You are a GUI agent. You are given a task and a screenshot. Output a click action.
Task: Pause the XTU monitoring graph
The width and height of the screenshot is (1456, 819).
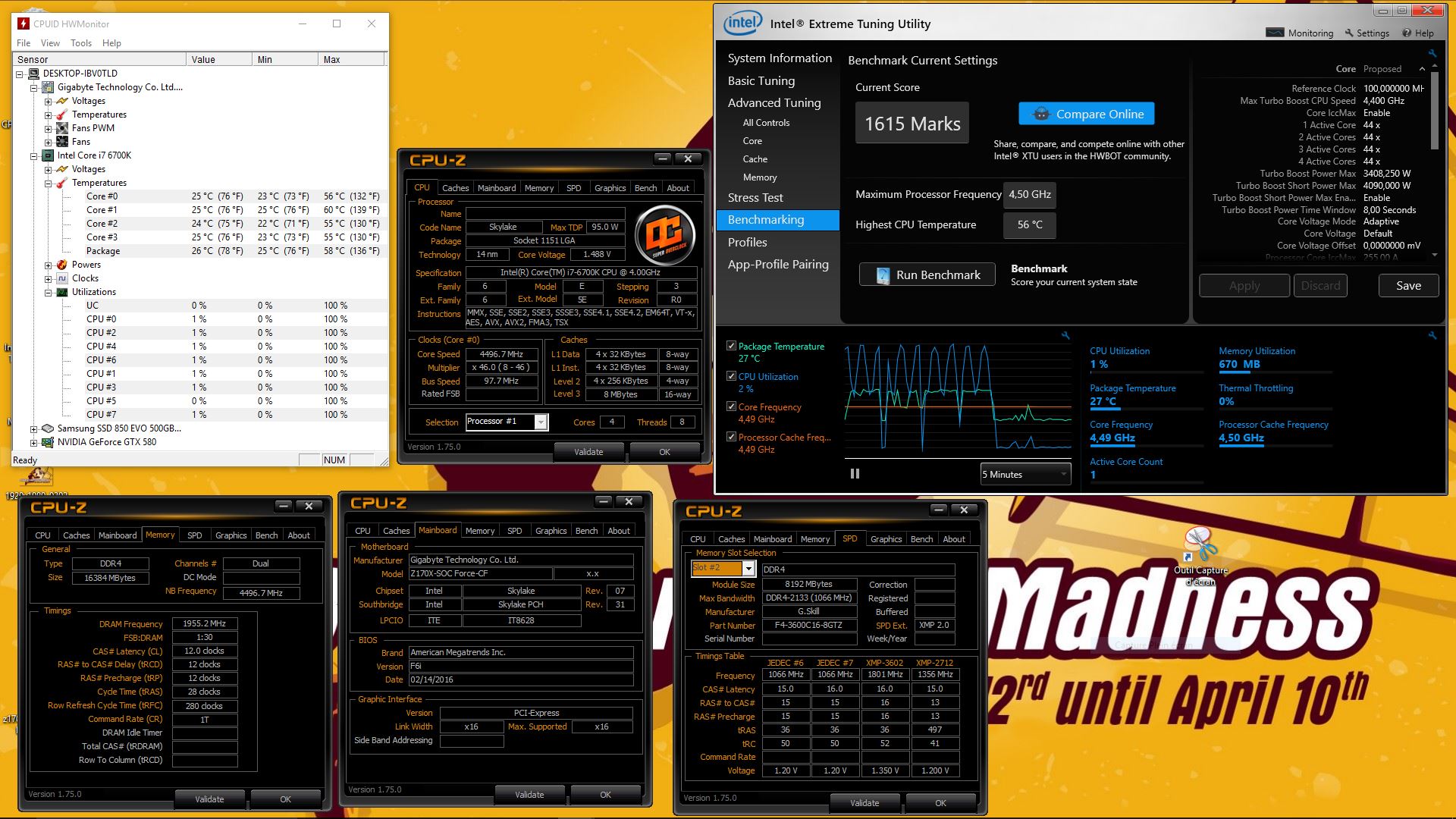[x=855, y=474]
